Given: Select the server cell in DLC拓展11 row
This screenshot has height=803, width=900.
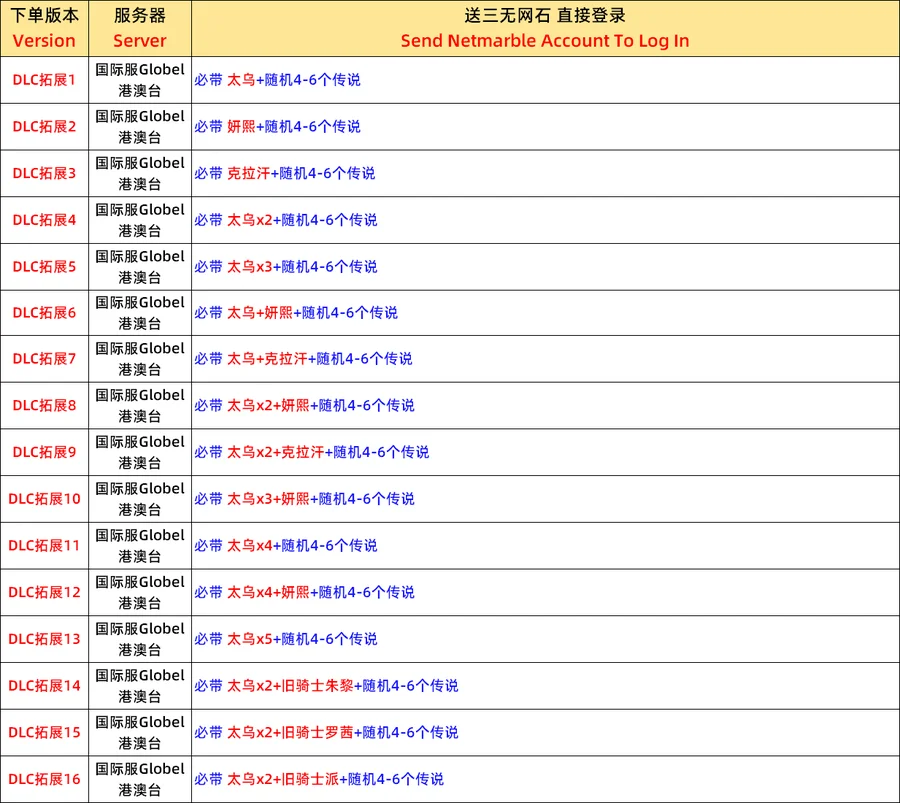Looking at the screenshot, I should [x=140, y=545].
